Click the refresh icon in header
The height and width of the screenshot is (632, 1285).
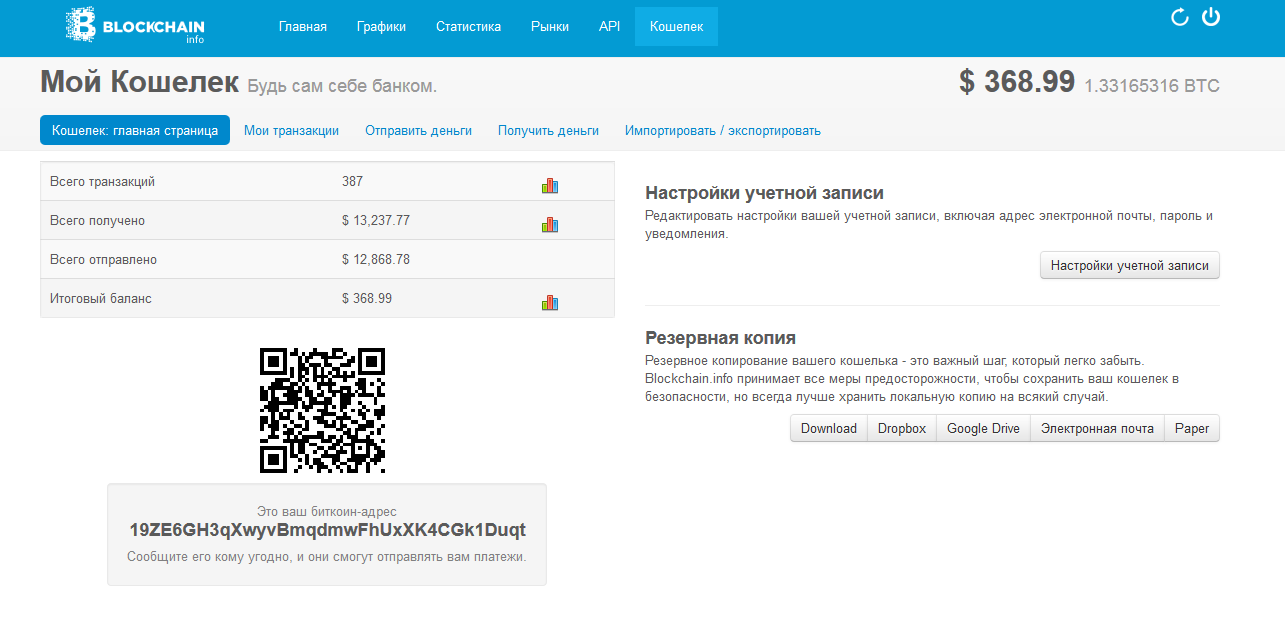[x=1179, y=17]
